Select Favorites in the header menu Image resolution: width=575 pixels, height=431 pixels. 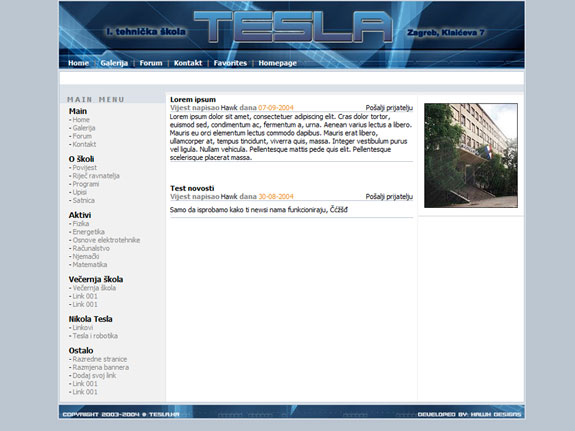pos(230,63)
